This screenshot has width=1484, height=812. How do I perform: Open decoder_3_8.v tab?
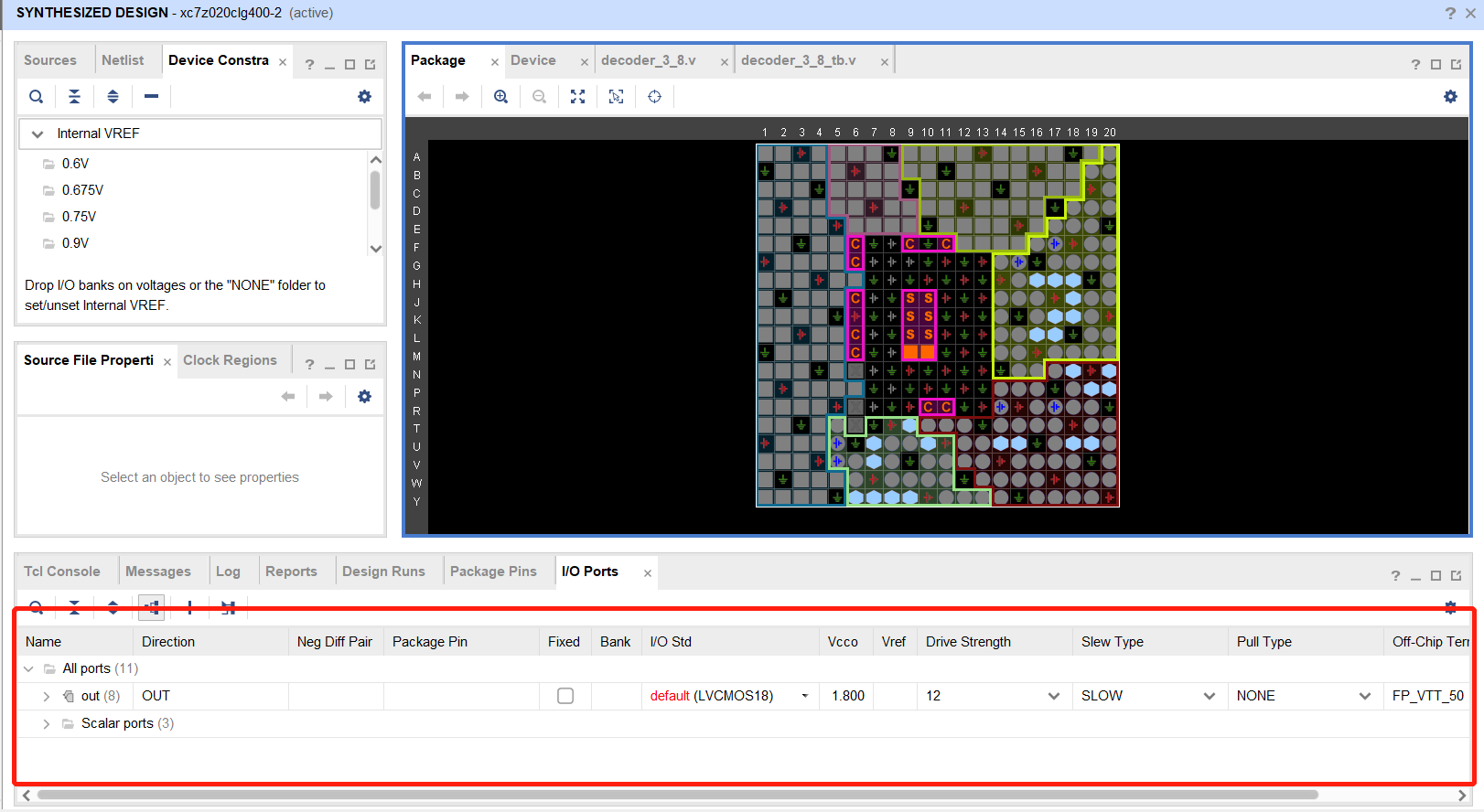649,60
